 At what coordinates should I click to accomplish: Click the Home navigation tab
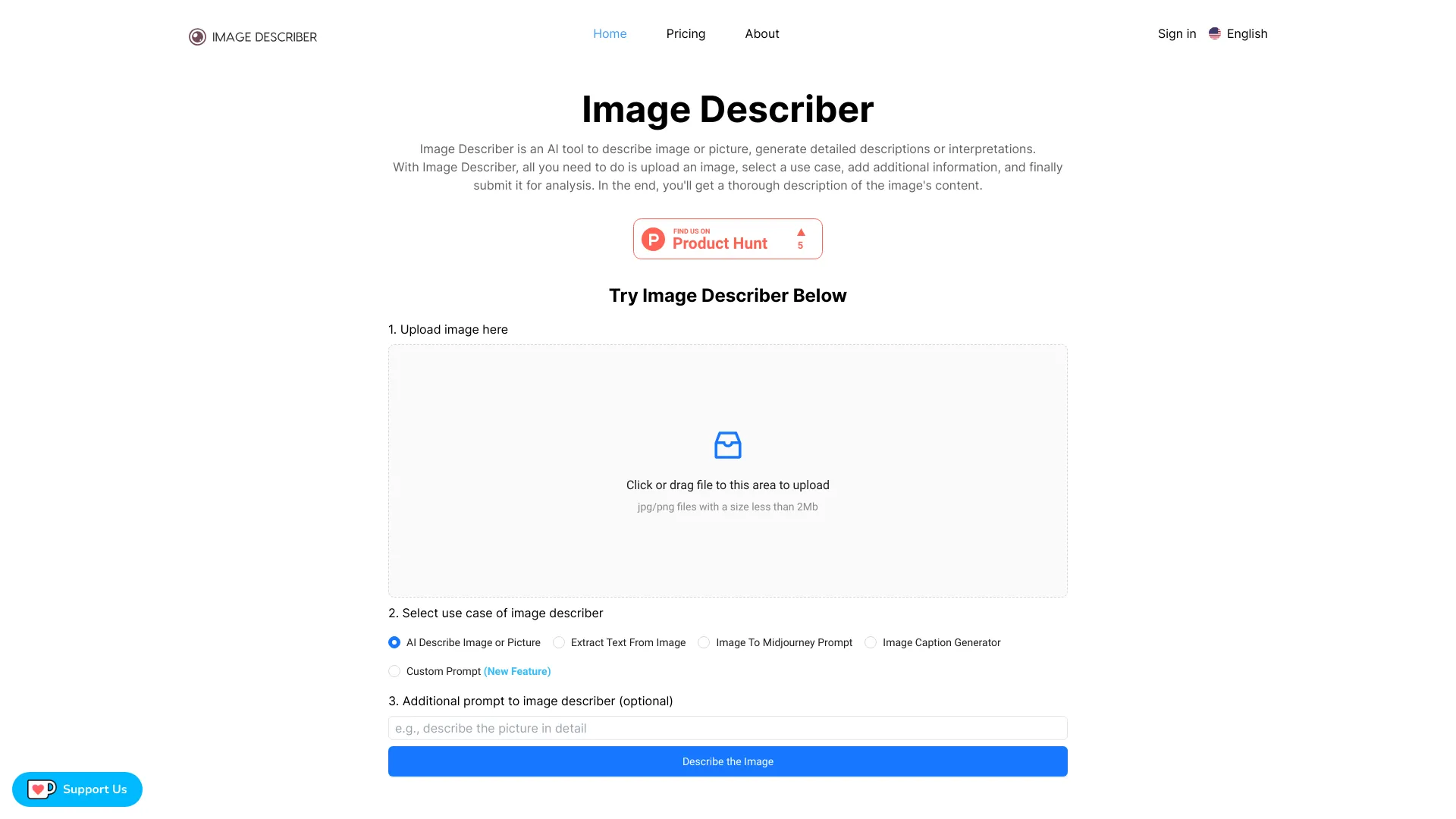click(x=609, y=34)
